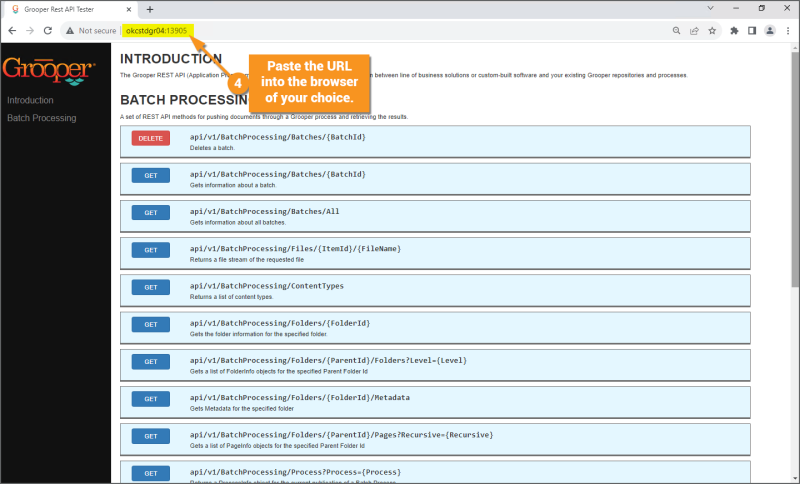The height and width of the screenshot is (484, 800).
Task: Click GET button for ContentTypes
Action: [x=151, y=287]
